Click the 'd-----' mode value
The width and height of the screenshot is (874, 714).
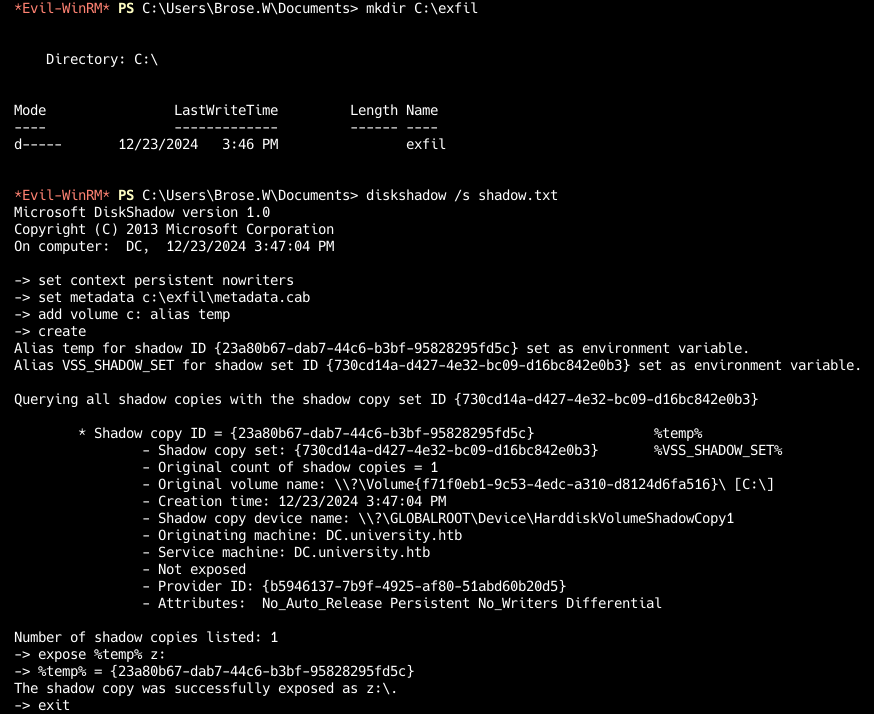coord(38,144)
